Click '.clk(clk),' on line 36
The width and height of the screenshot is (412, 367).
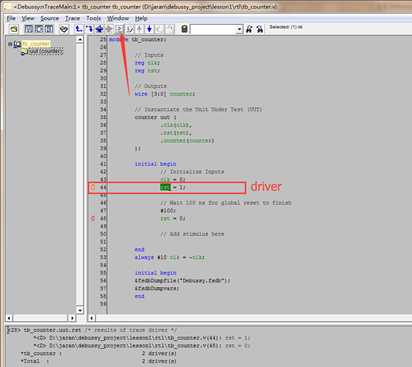(x=176, y=125)
